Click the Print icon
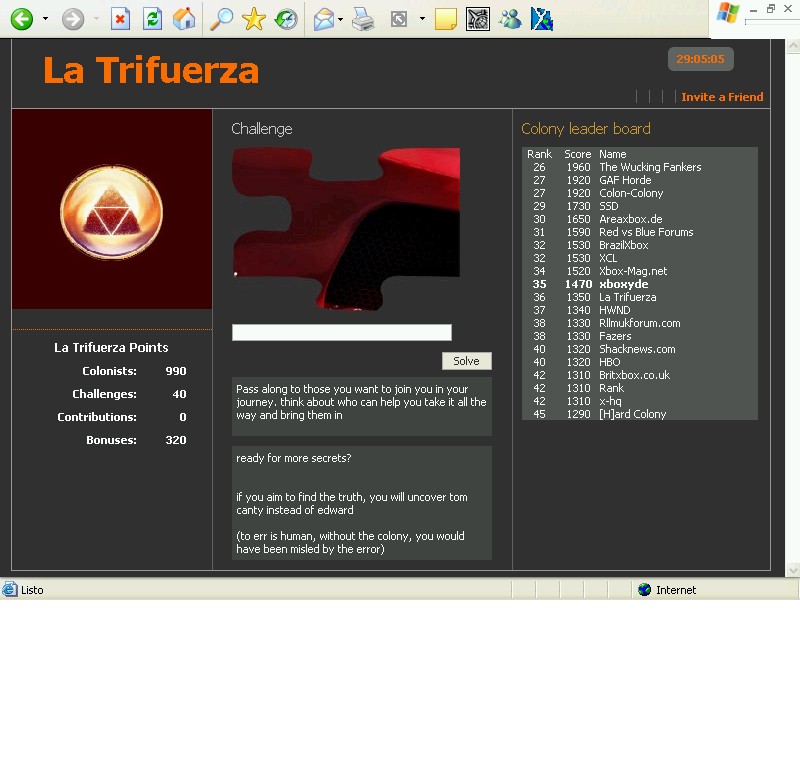Image resolution: width=800 pixels, height=780 pixels. tap(363, 19)
